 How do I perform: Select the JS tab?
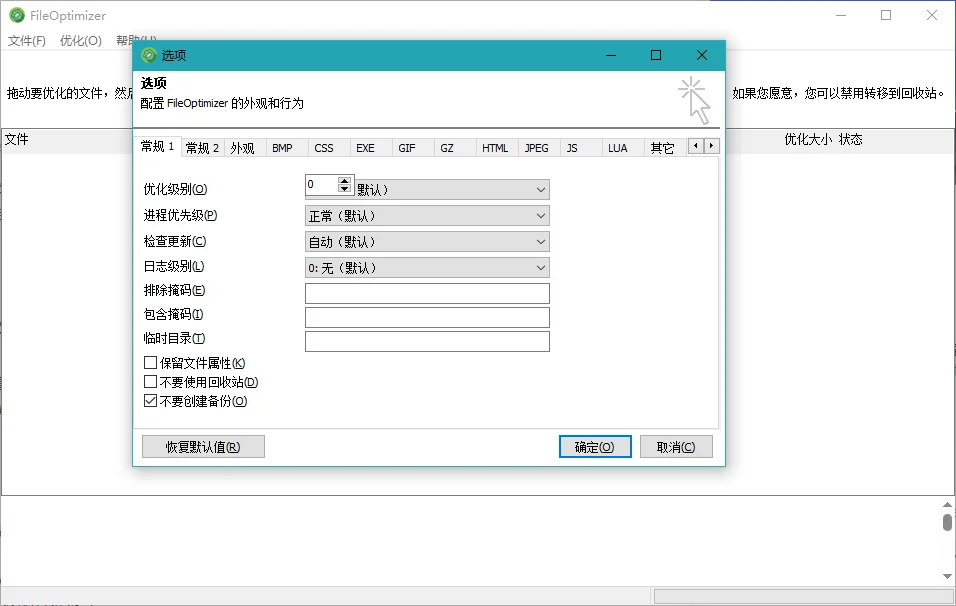tap(572, 148)
